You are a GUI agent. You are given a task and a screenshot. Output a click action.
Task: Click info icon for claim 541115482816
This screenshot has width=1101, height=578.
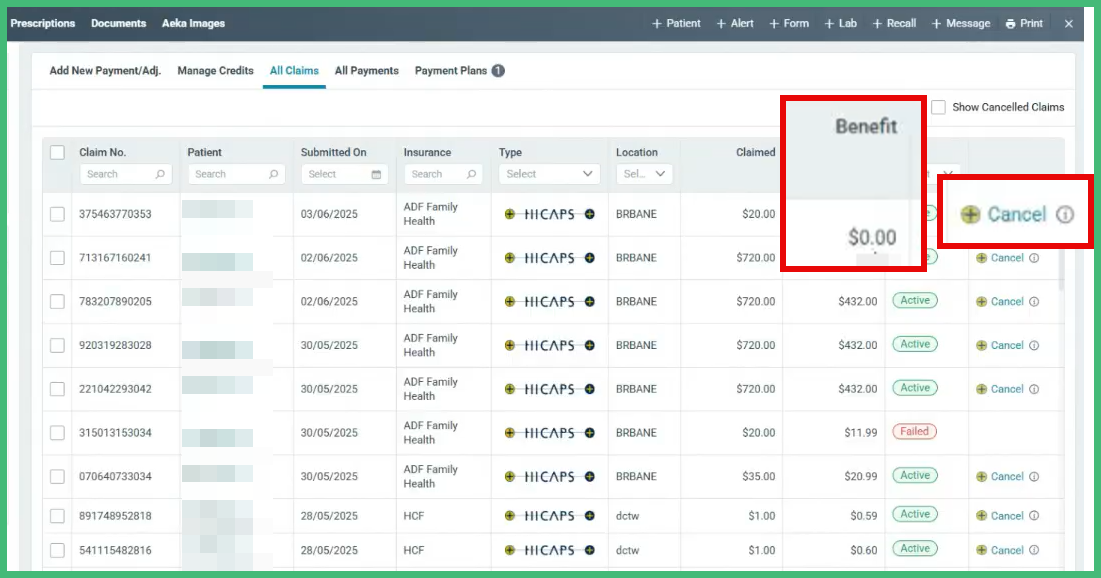(x=1034, y=550)
